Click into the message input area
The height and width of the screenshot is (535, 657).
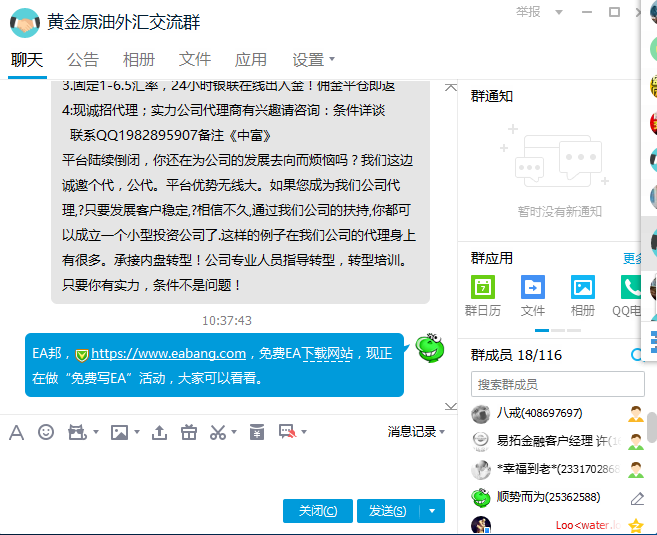(x=226, y=469)
